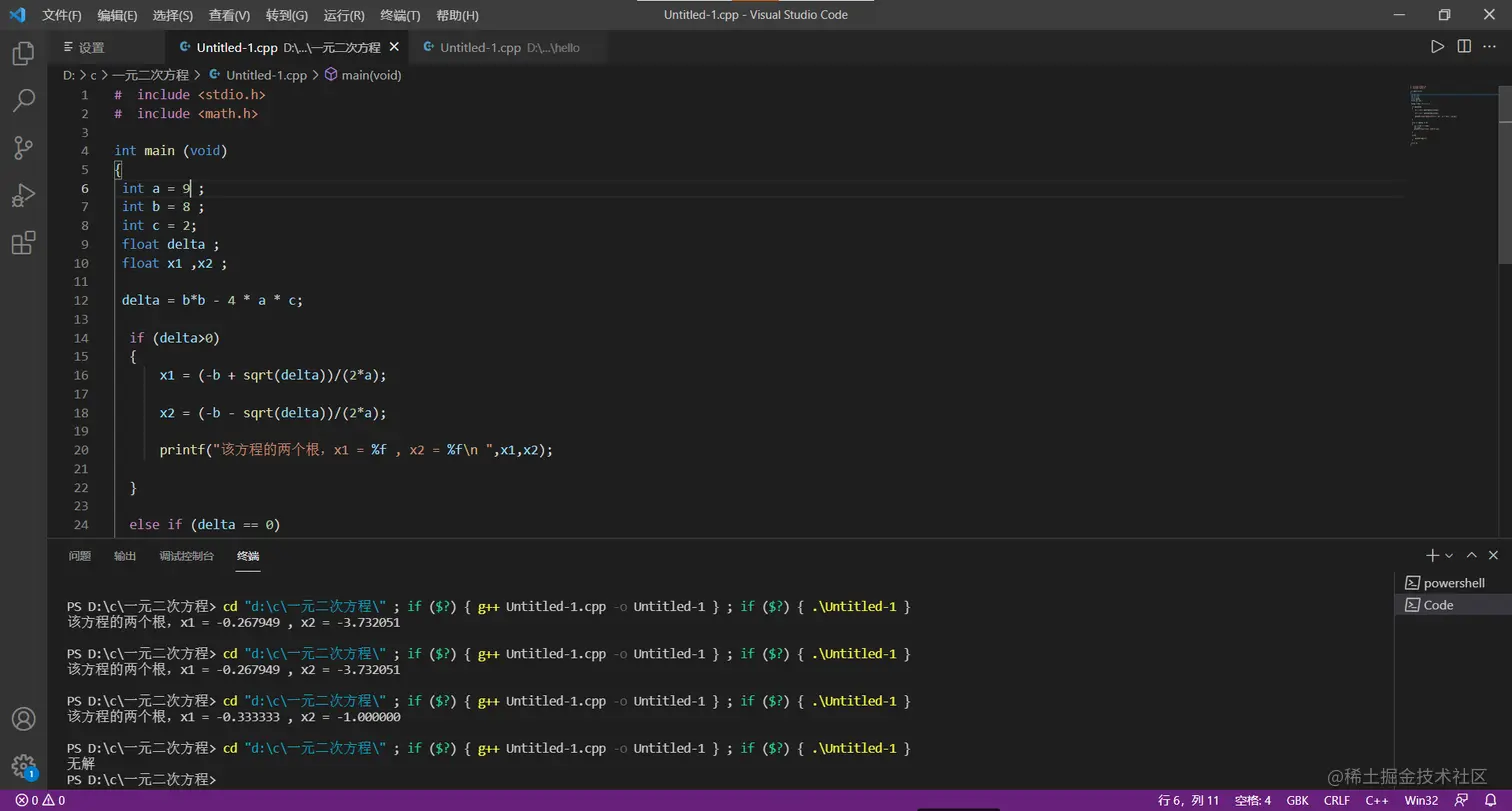
Task: Run the code with play button
Action: click(x=1437, y=47)
